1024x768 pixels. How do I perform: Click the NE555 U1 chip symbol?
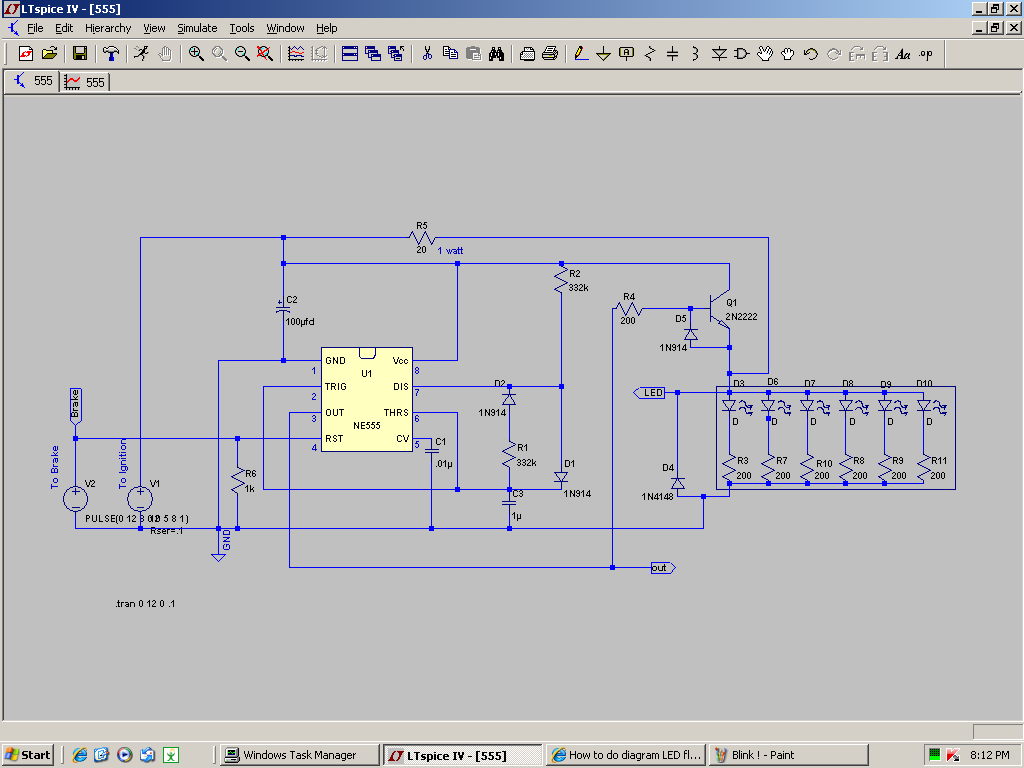(x=366, y=399)
